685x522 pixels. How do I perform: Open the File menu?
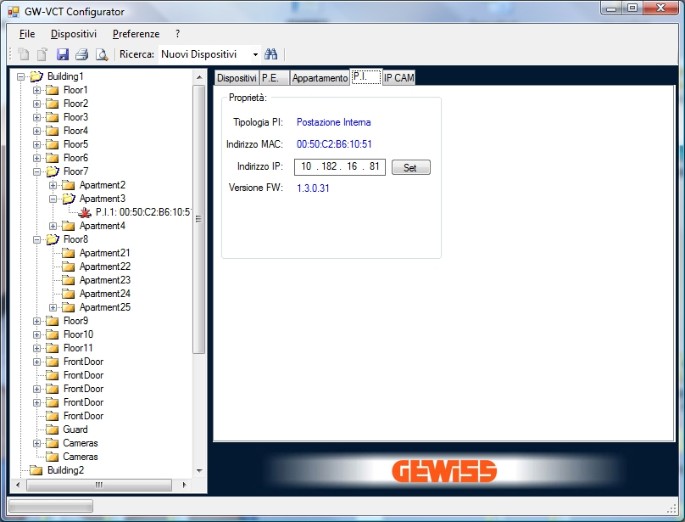[x=27, y=34]
